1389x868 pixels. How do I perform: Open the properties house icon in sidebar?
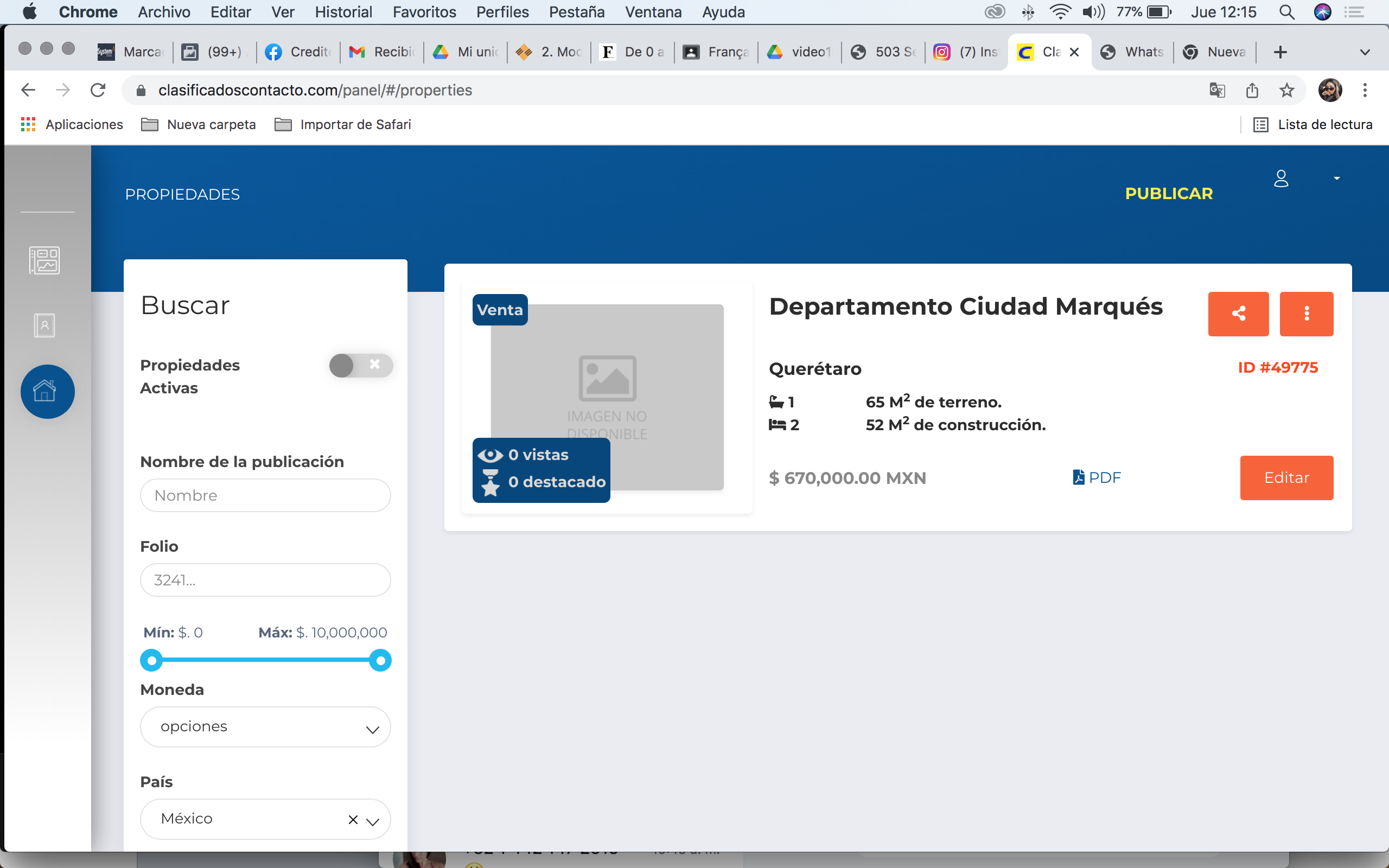click(x=47, y=392)
